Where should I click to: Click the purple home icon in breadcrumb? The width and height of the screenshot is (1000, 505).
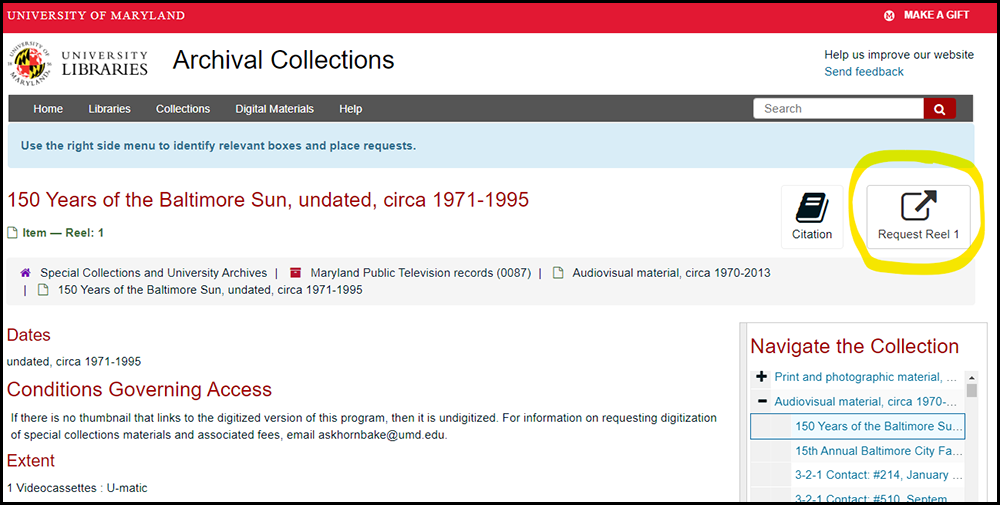click(26, 273)
